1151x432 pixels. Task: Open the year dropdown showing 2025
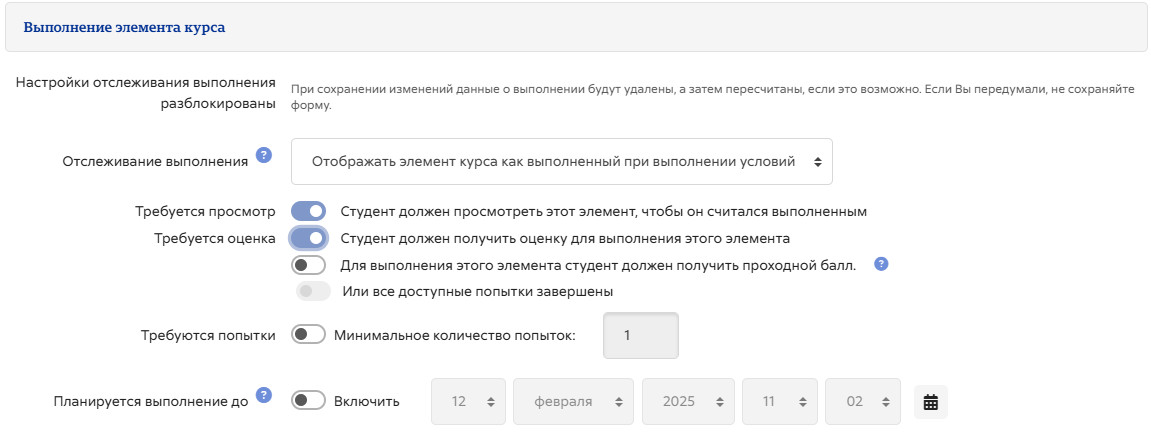688,401
